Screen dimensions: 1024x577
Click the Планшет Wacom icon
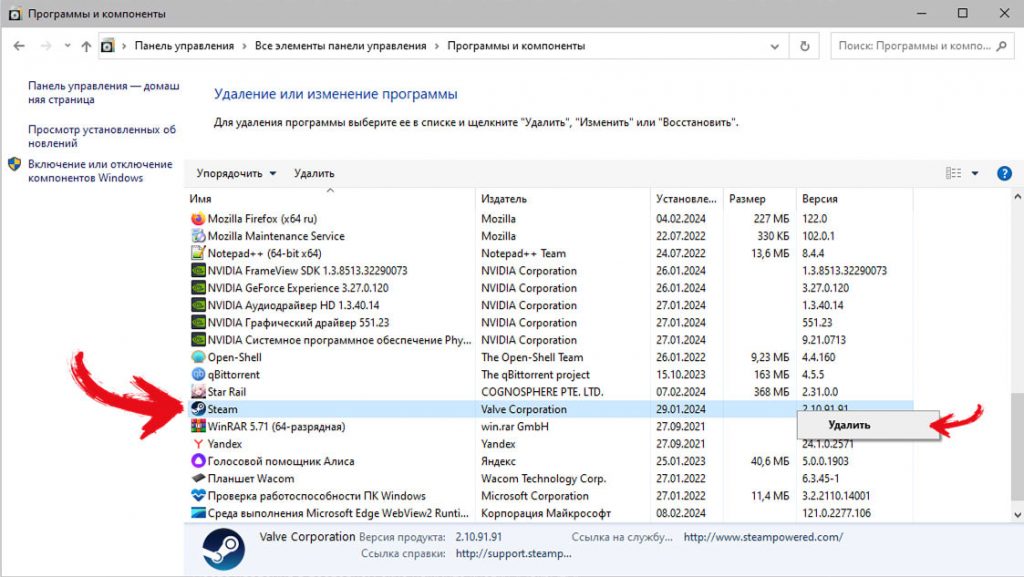198,478
